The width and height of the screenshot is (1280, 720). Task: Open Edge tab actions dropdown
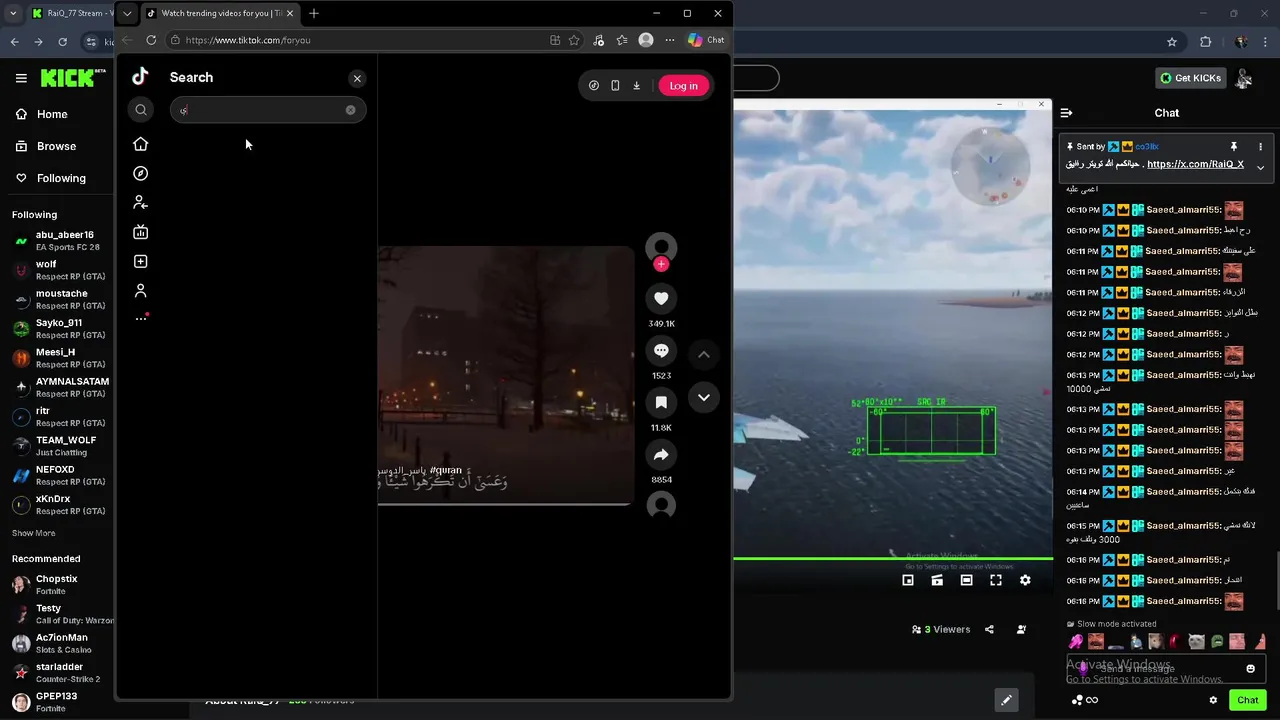pos(127,13)
